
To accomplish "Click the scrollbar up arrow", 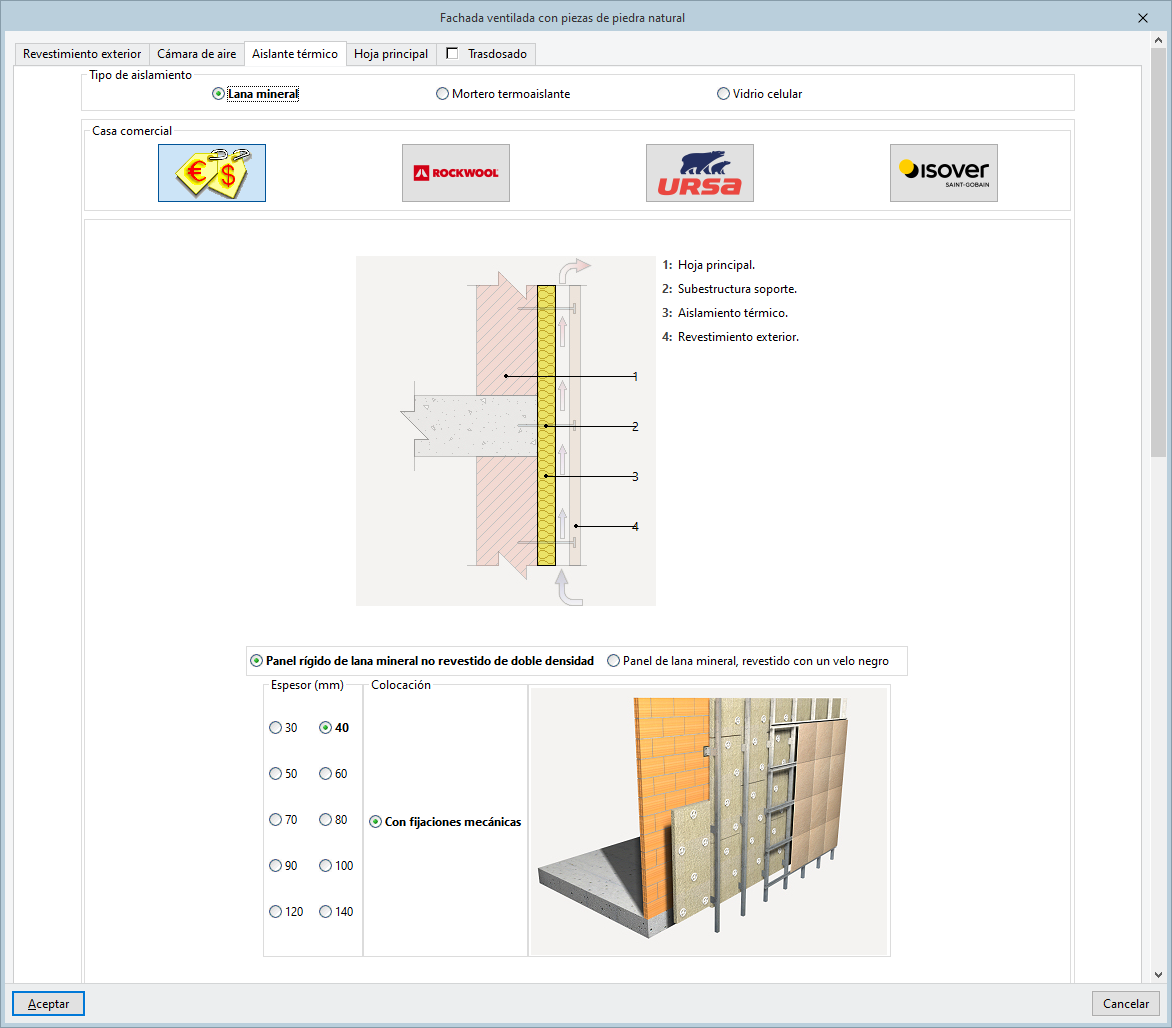I will [x=1158, y=40].
